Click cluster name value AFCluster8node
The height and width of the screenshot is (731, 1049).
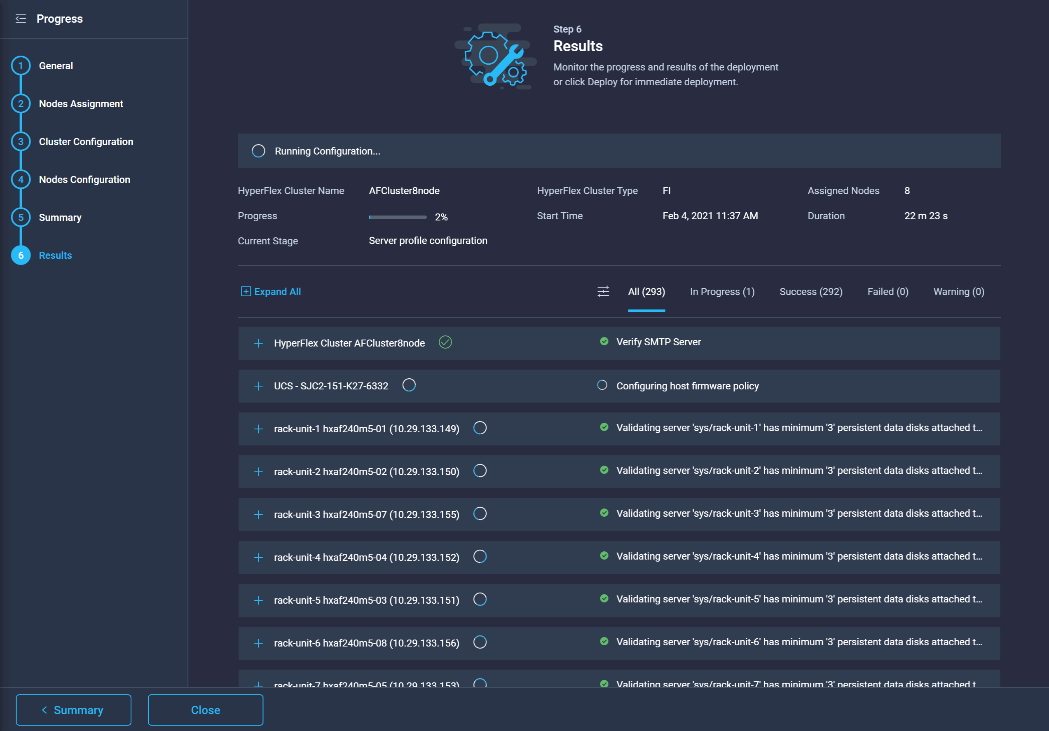point(404,191)
